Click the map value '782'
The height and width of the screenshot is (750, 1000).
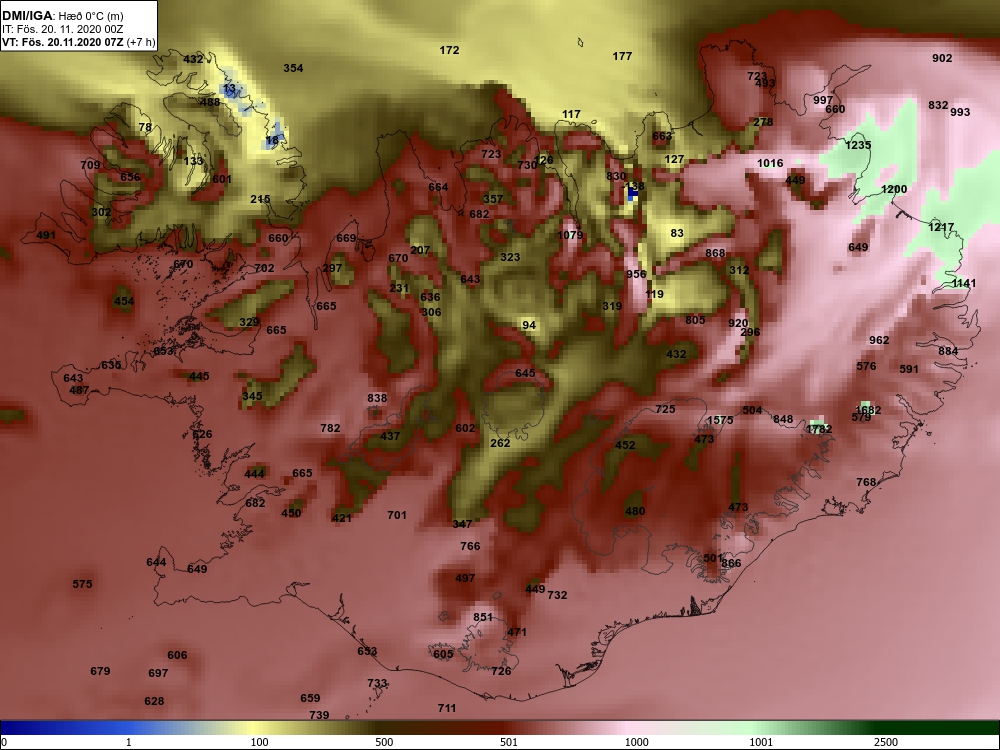pyautogui.click(x=330, y=428)
